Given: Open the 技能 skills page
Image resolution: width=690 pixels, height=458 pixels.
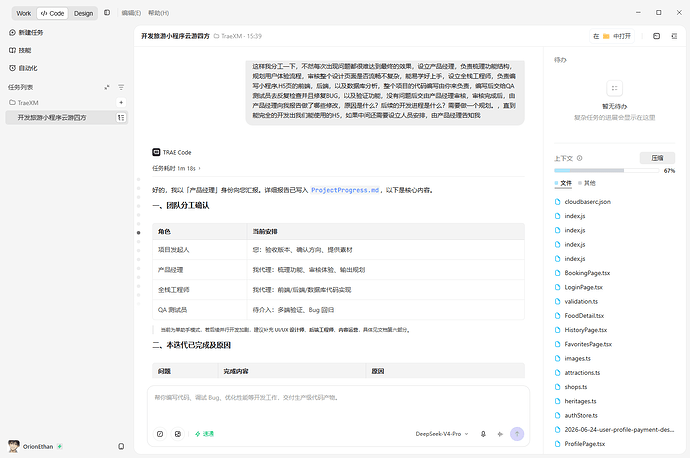Looking at the screenshot, I should (20, 50).
